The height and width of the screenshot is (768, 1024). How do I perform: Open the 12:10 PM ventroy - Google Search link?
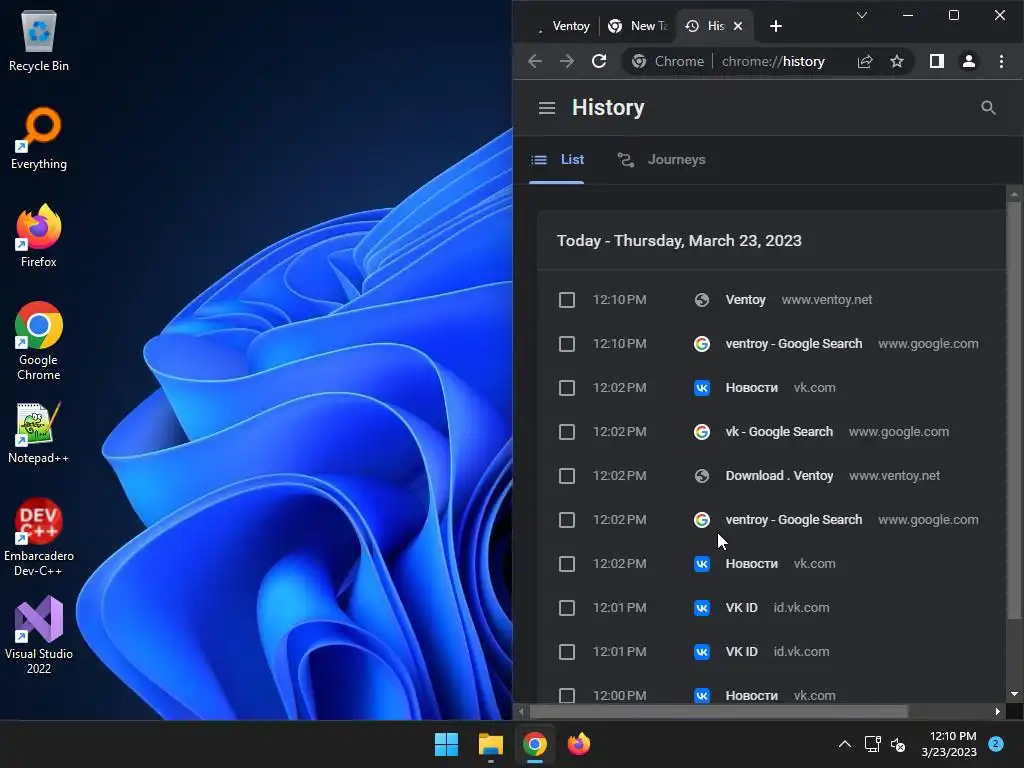tap(793, 344)
